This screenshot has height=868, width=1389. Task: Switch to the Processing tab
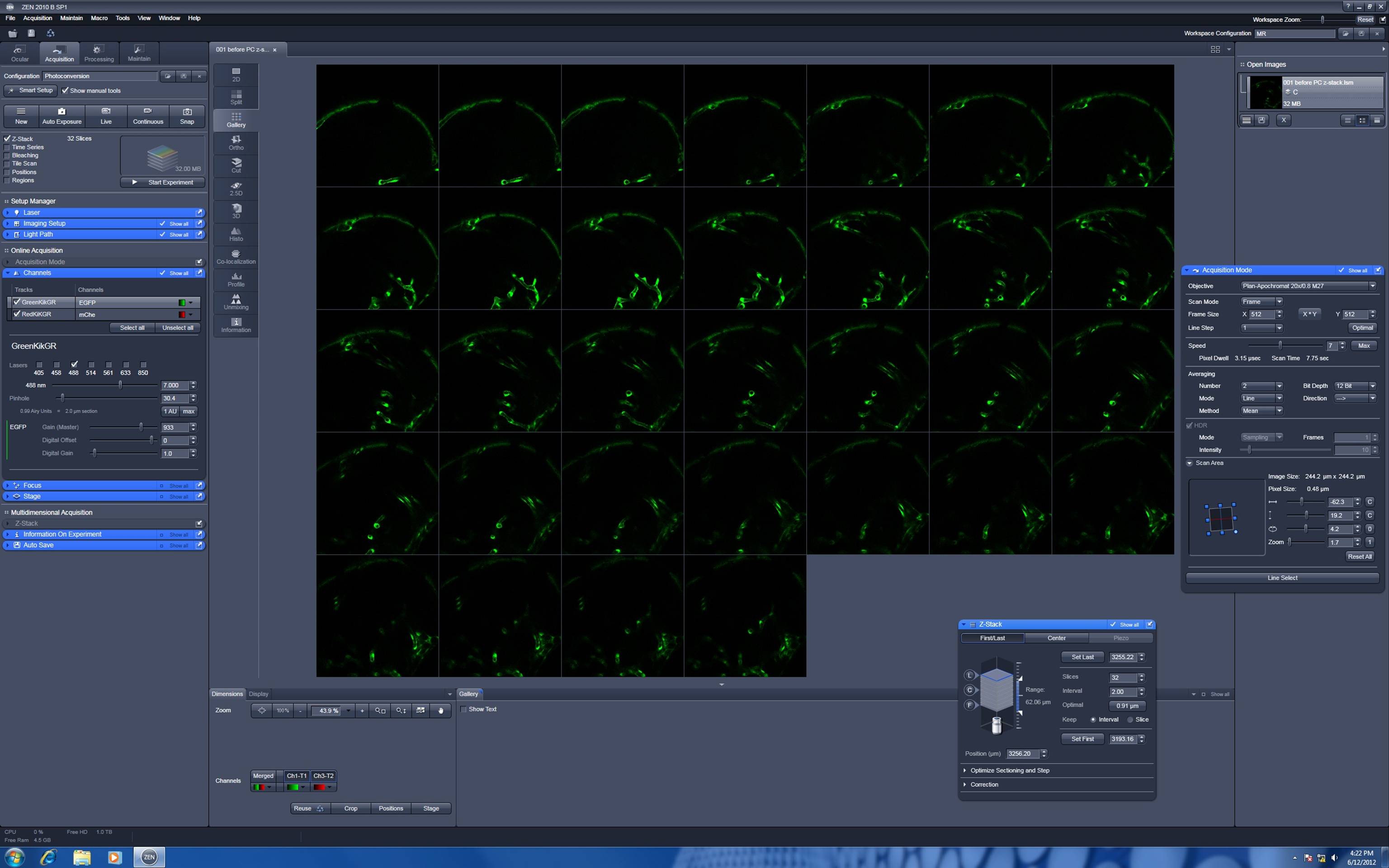pyautogui.click(x=99, y=53)
